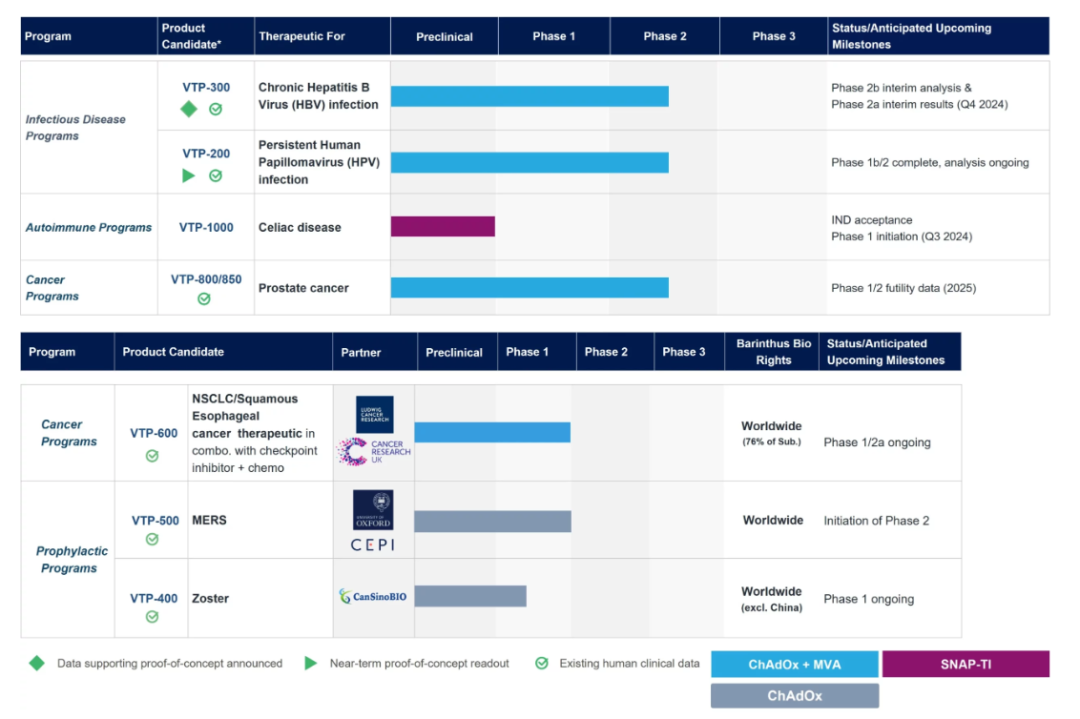Click the Cancer Research UK logo
This screenshot has width=1080, height=719.
[x=374, y=452]
